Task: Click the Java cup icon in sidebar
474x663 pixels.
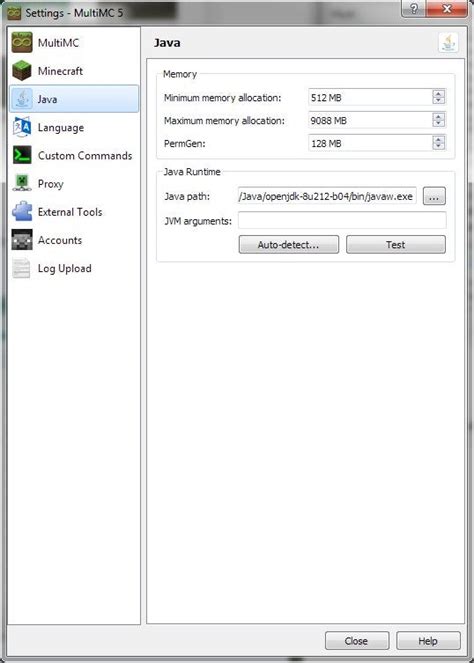Action: coord(22,99)
